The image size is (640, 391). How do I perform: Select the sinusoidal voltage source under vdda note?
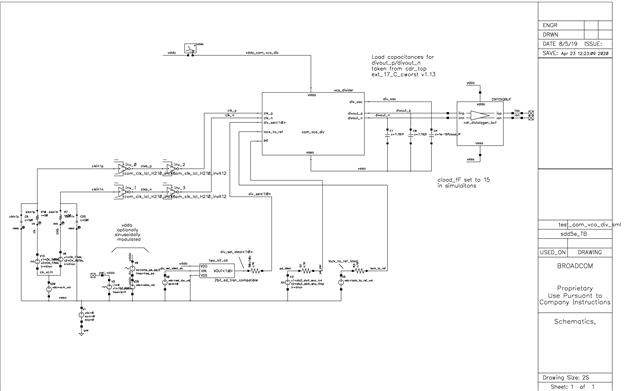click(132, 269)
